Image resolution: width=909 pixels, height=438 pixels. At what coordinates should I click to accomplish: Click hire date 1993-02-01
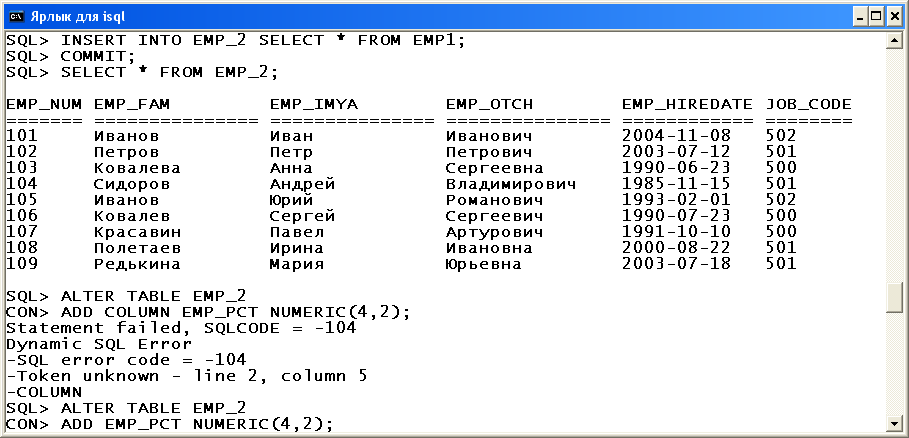tap(677, 200)
